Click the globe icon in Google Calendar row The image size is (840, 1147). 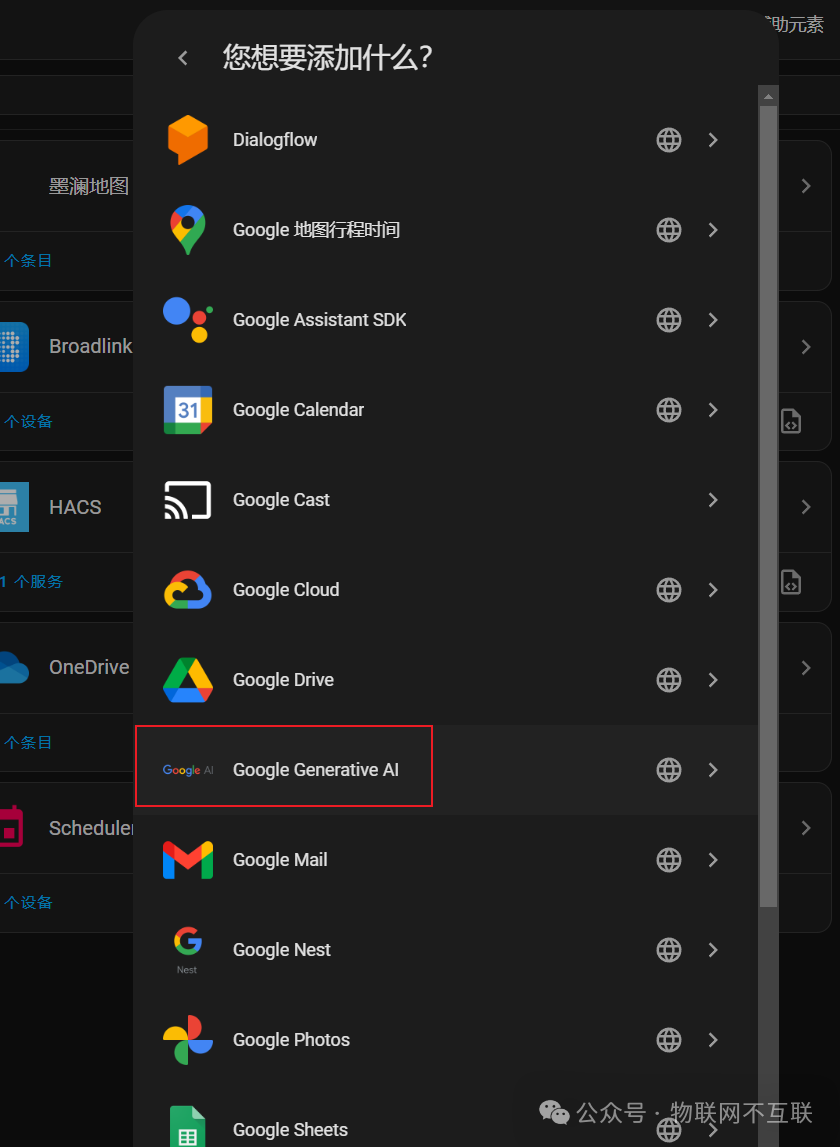click(669, 410)
